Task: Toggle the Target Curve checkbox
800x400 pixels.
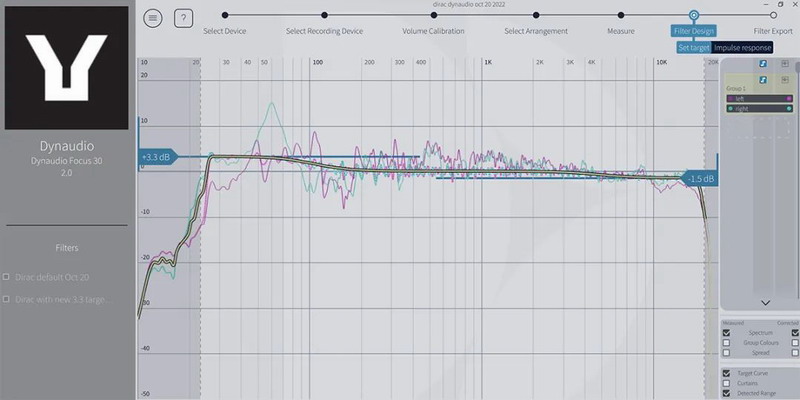Action: (726, 373)
